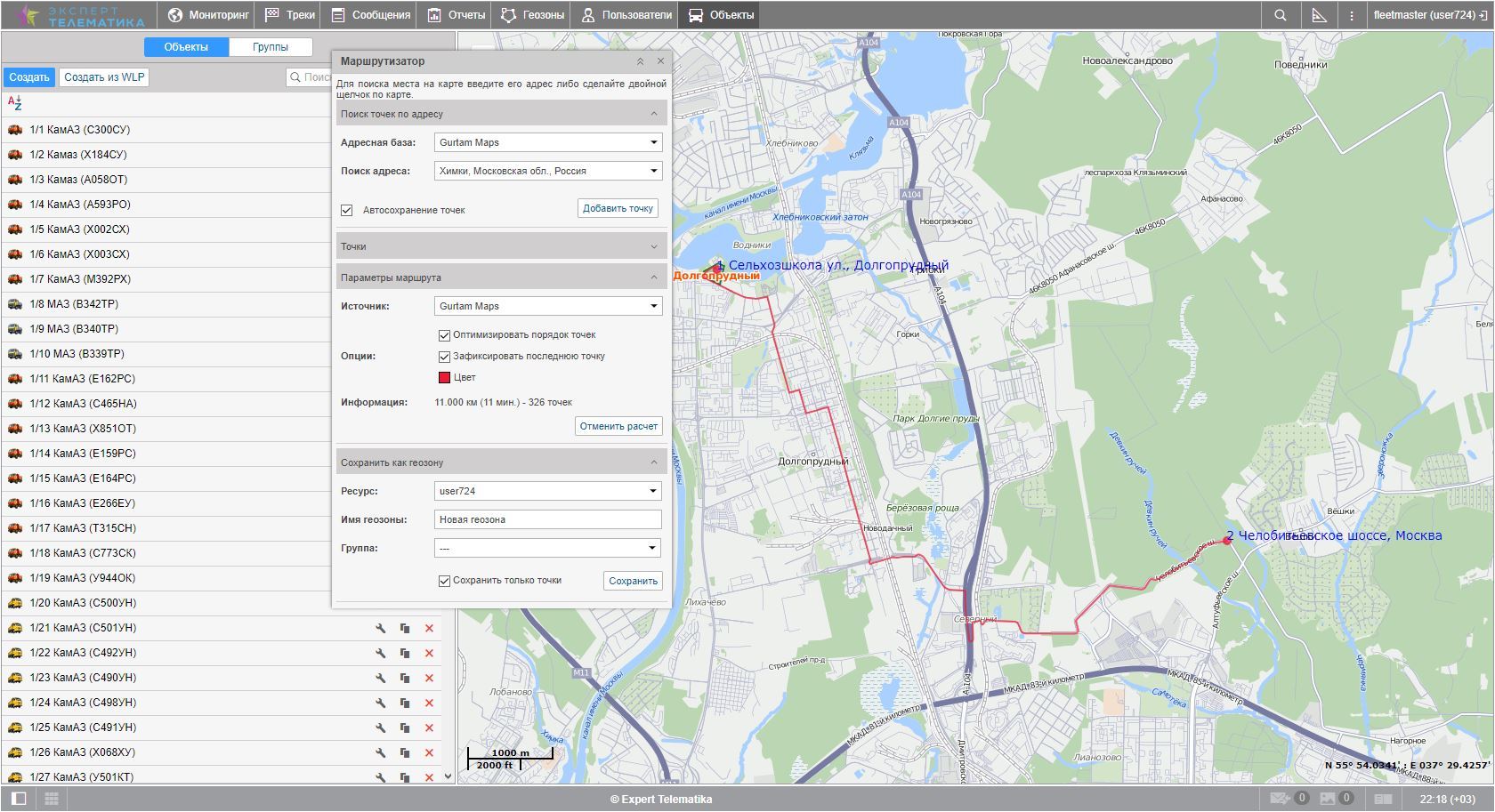
Task: Open properties wrench for 1/25 КамАЗ (С491УН)
Action: (x=380, y=728)
